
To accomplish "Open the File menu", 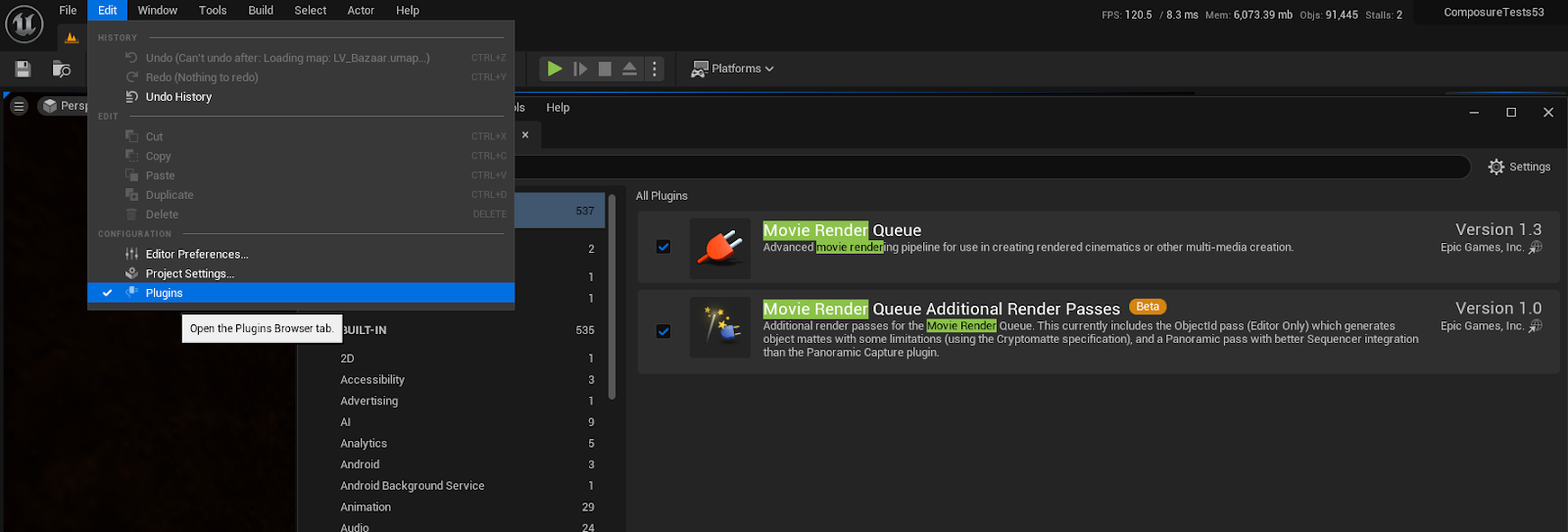I will pos(68,11).
